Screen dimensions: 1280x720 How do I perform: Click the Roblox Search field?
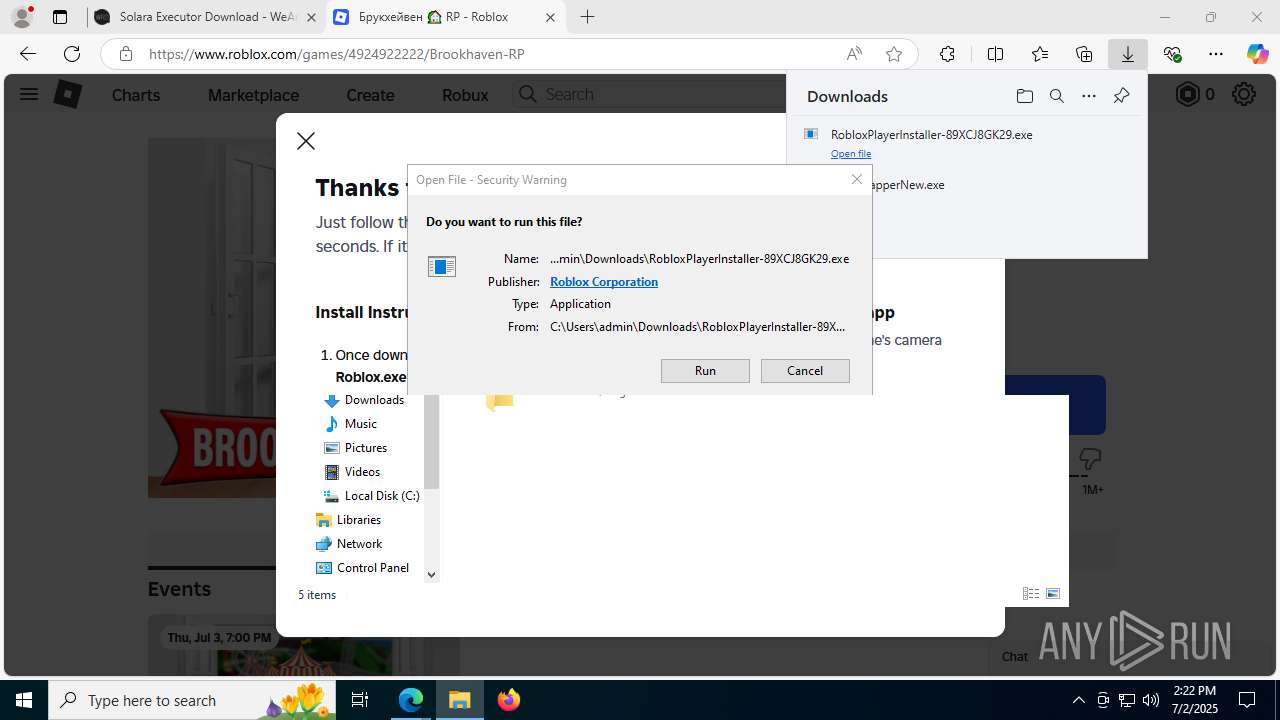(x=650, y=94)
